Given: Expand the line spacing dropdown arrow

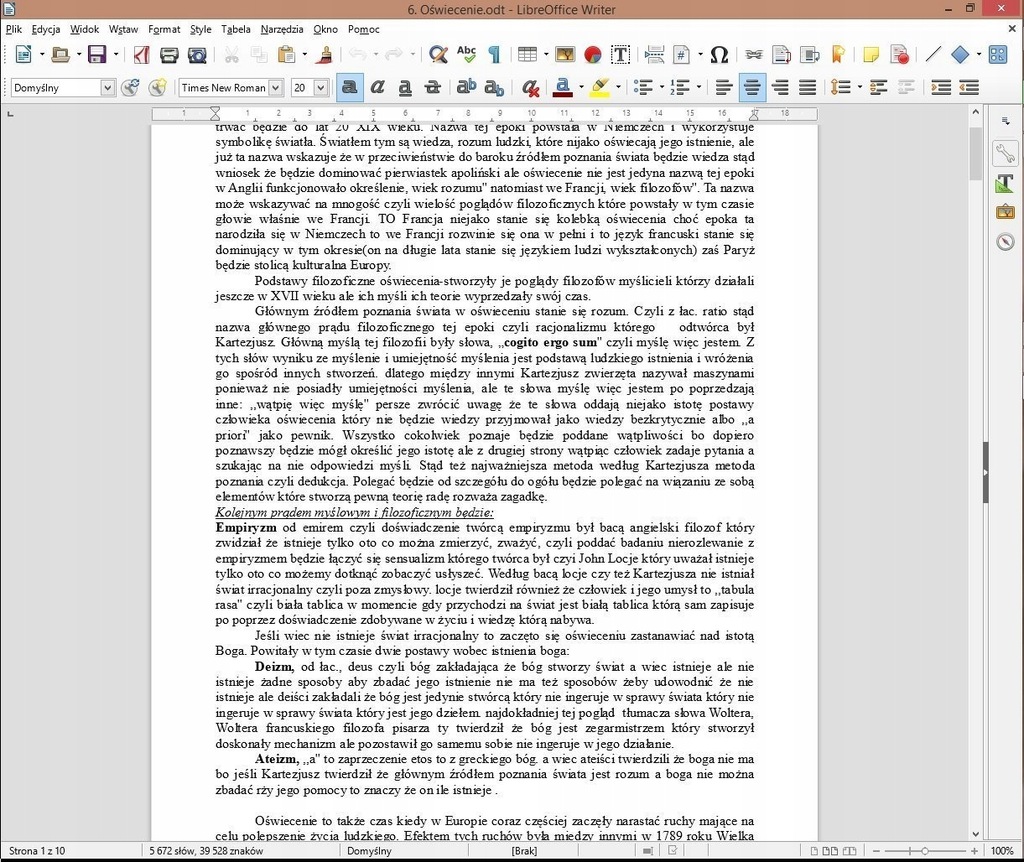Looking at the screenshot, I should click(x=859, y=88).
